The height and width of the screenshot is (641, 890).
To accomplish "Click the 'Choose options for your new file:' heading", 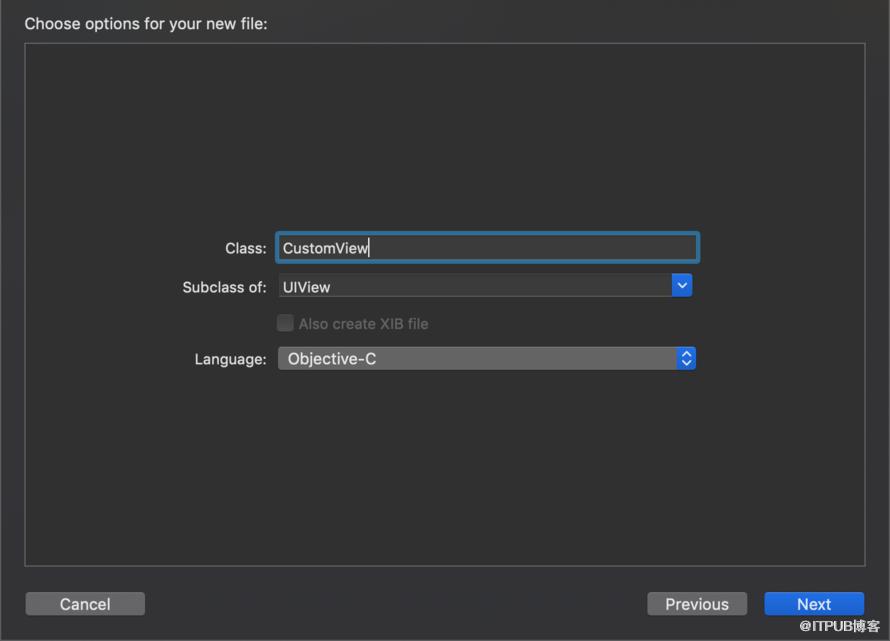I will [146, 24].
